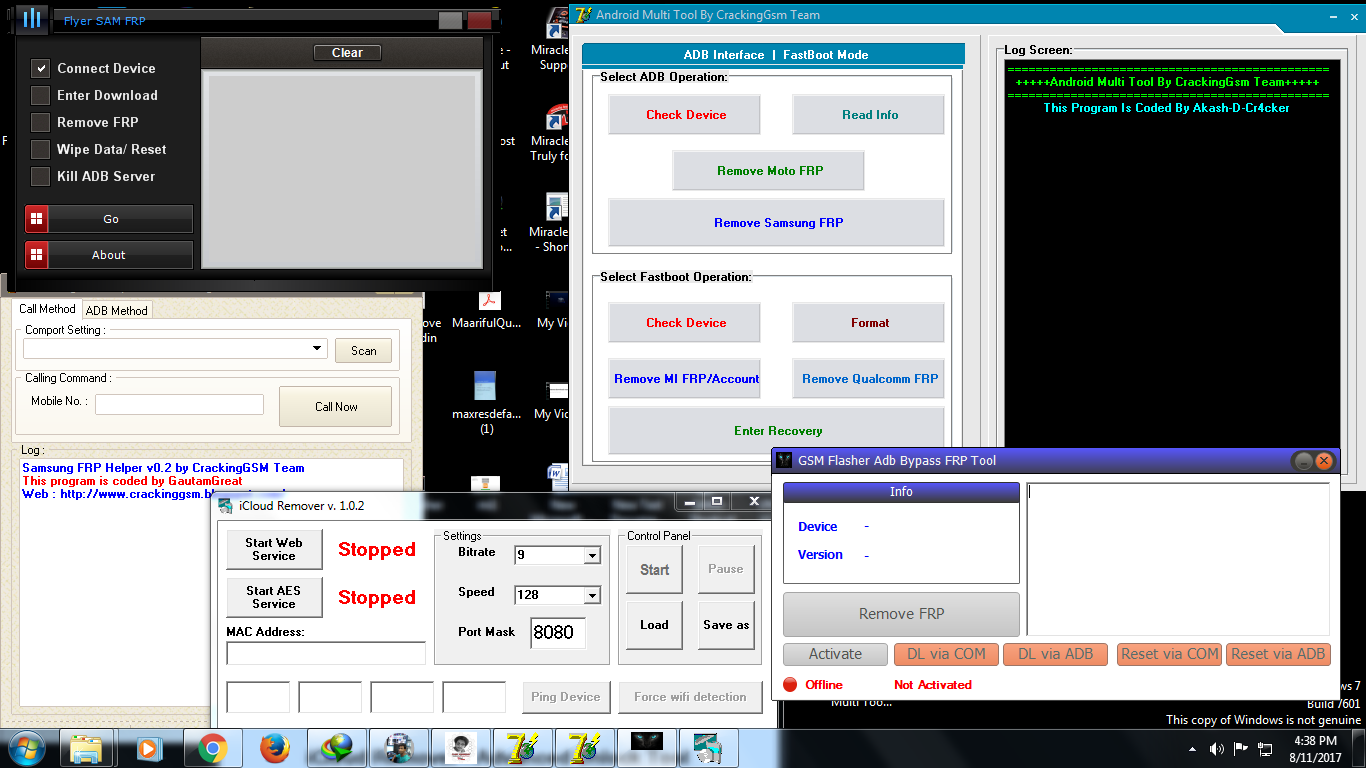Click Scan in Comport Setting
1366x768 pixels.
[364, 351]
